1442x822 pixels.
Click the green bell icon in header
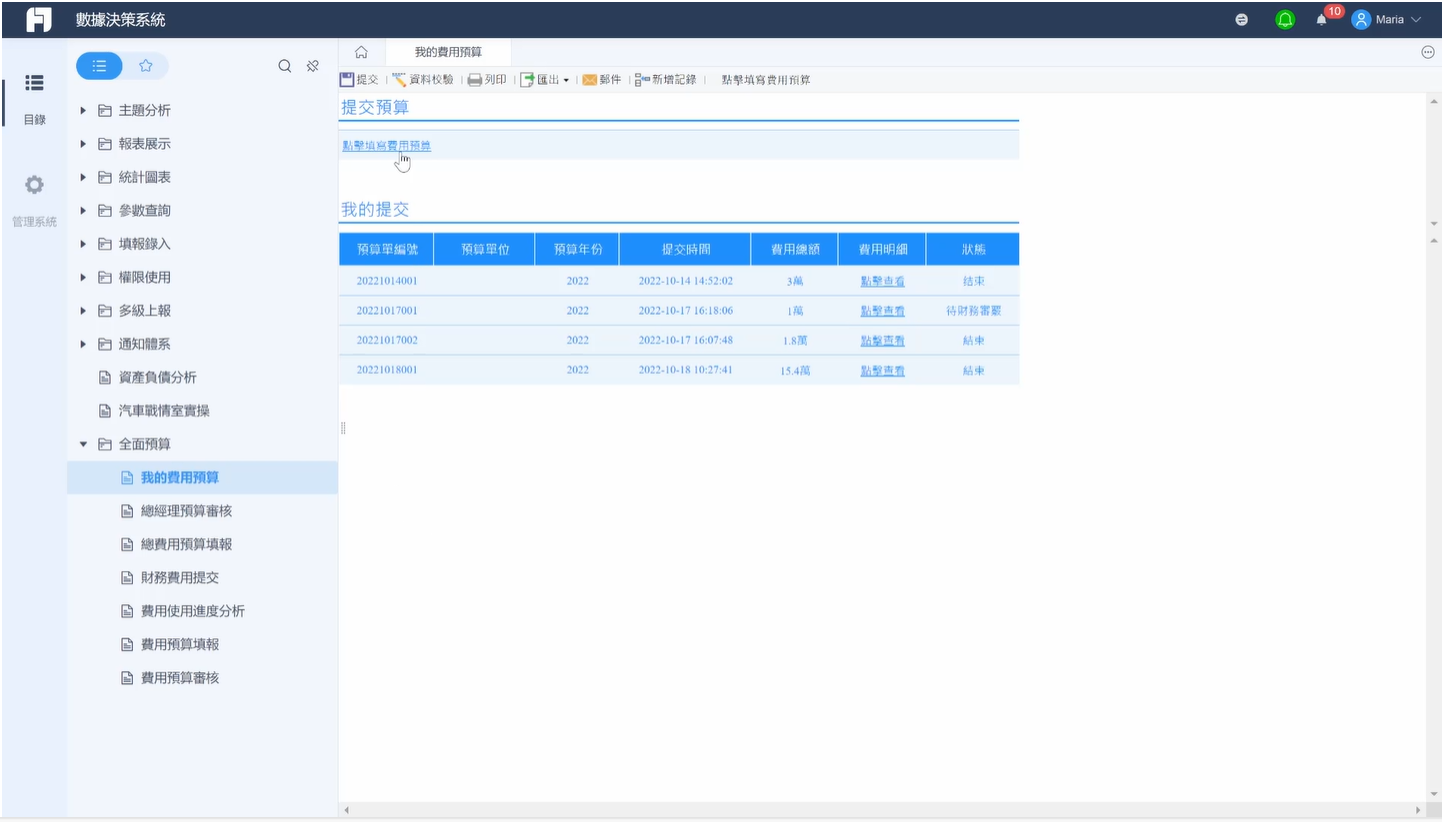(1285, 19)
